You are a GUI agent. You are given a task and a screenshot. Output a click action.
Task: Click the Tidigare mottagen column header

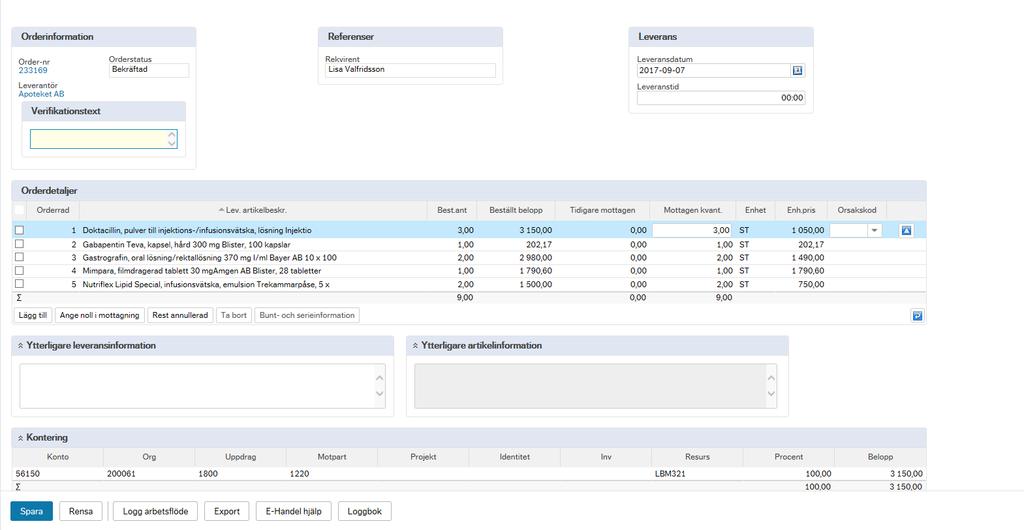pyautogui.click(x=602, y=210)
